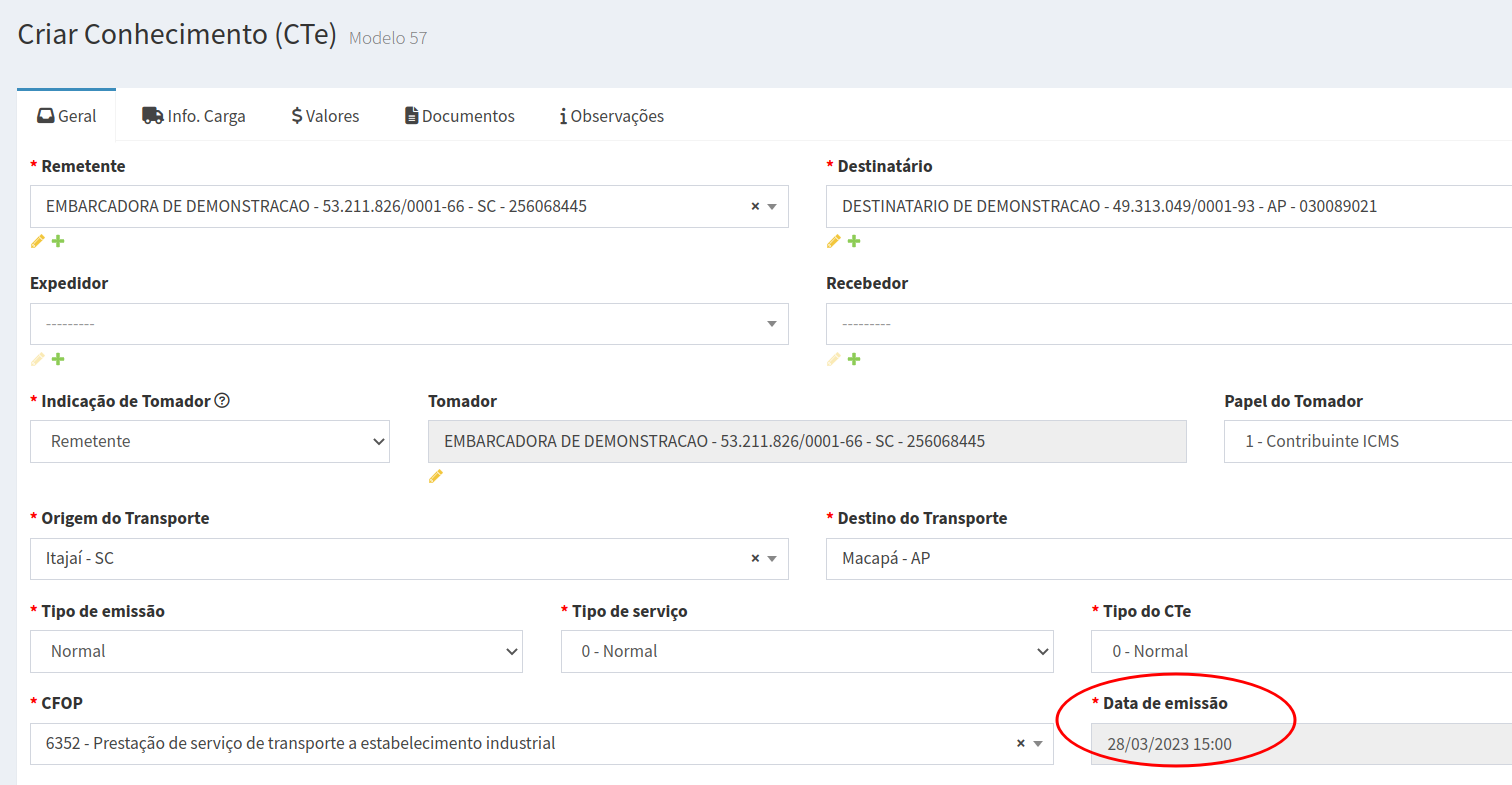Clear the selected CFOP value

coord(1020,743)
